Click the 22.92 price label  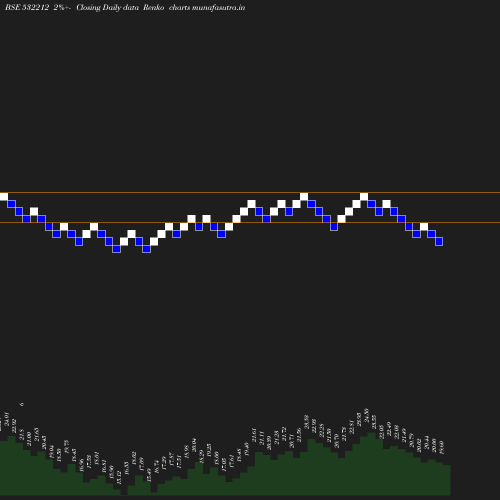(x=14, y=426)
